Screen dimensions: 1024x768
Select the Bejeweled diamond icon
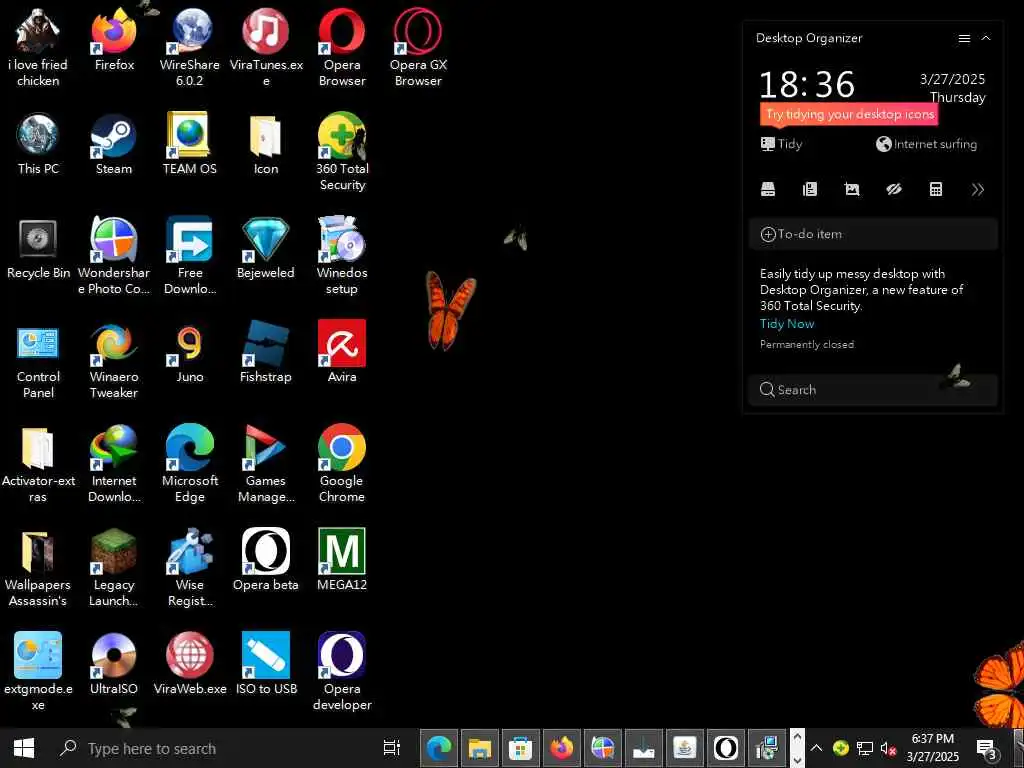coord(266,248)
